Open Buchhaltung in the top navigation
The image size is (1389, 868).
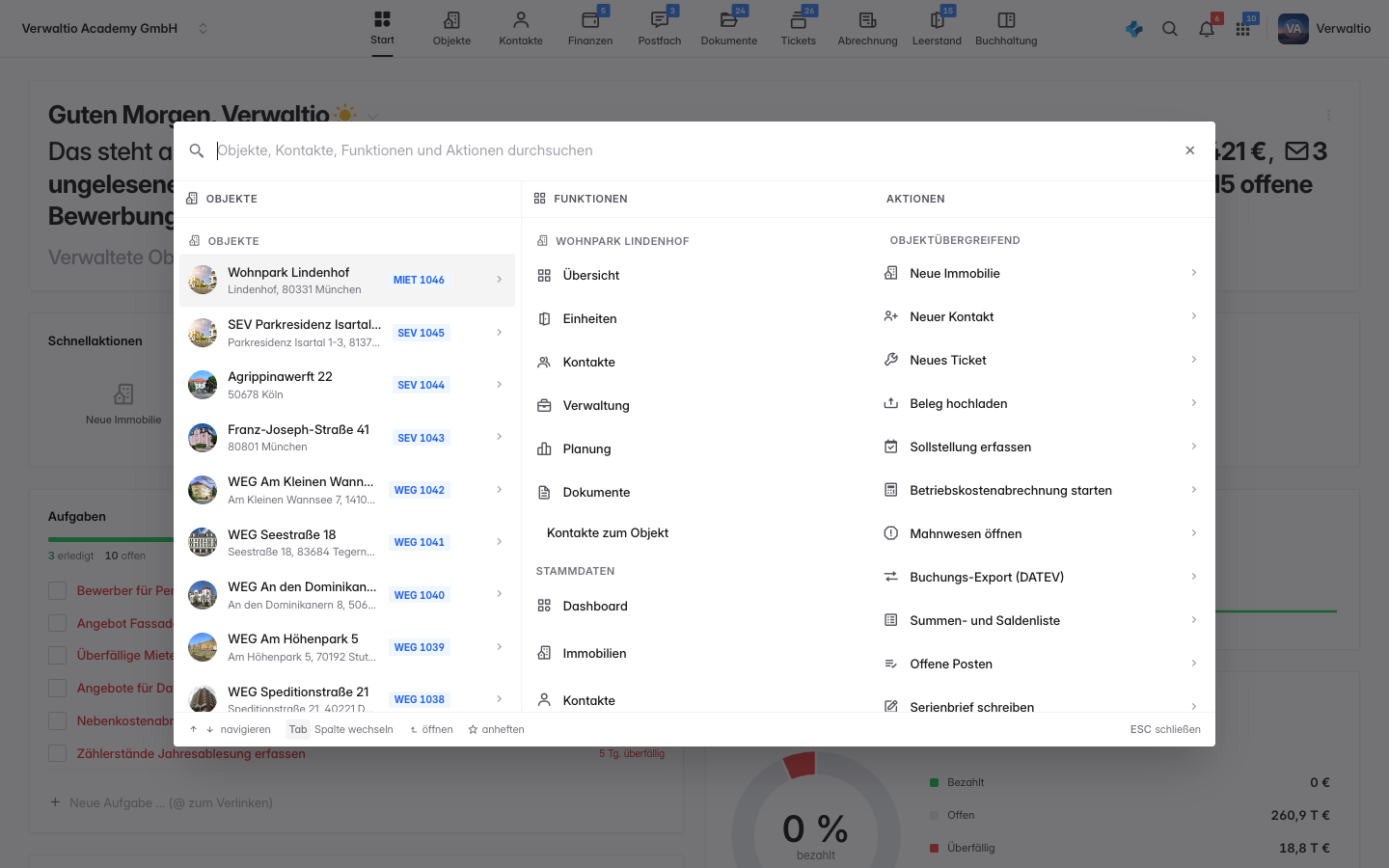tap(1006, 28)
